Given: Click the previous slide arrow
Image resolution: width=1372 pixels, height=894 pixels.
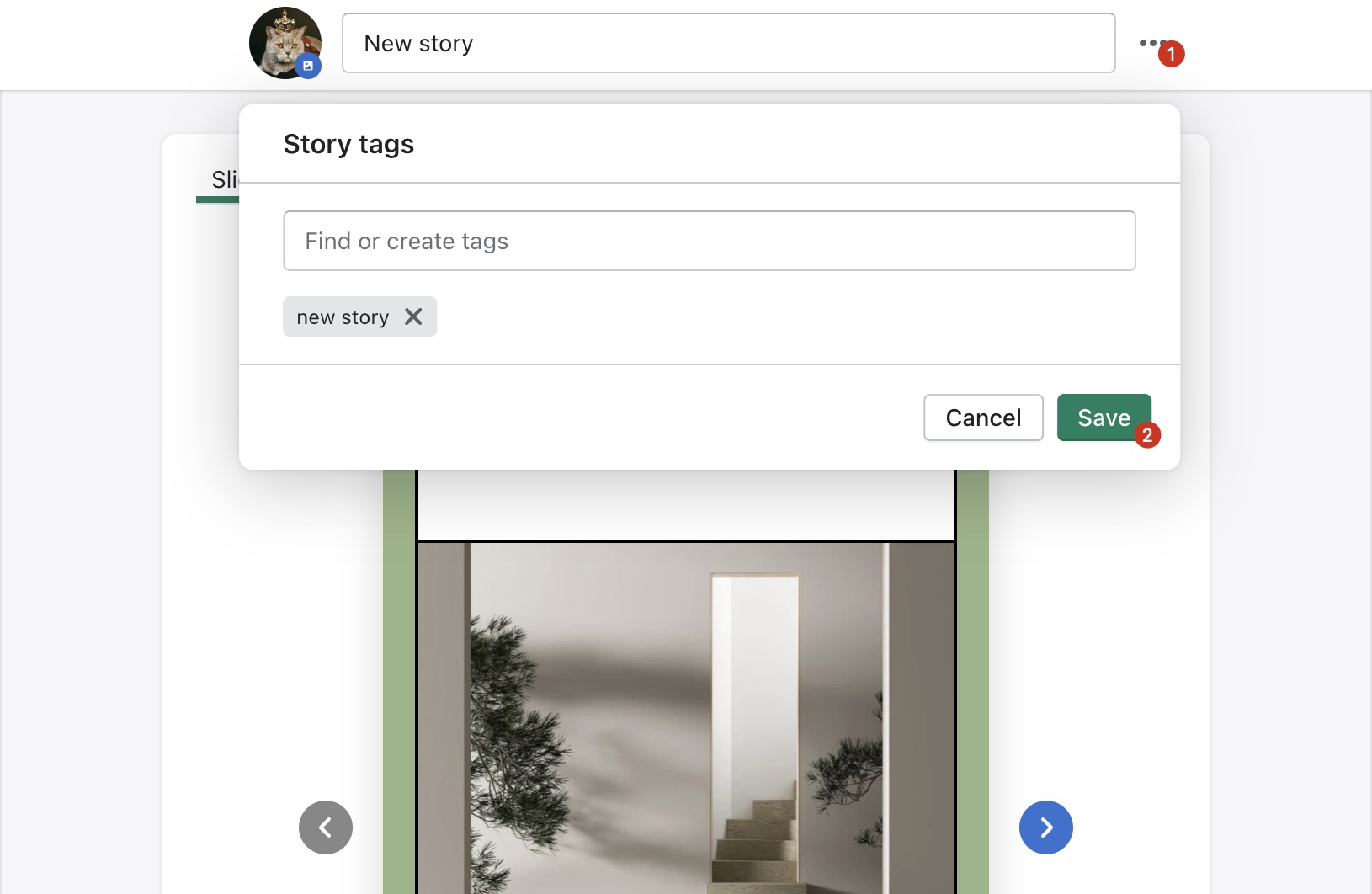Looking at the screenshot, I should coord(325,827).
